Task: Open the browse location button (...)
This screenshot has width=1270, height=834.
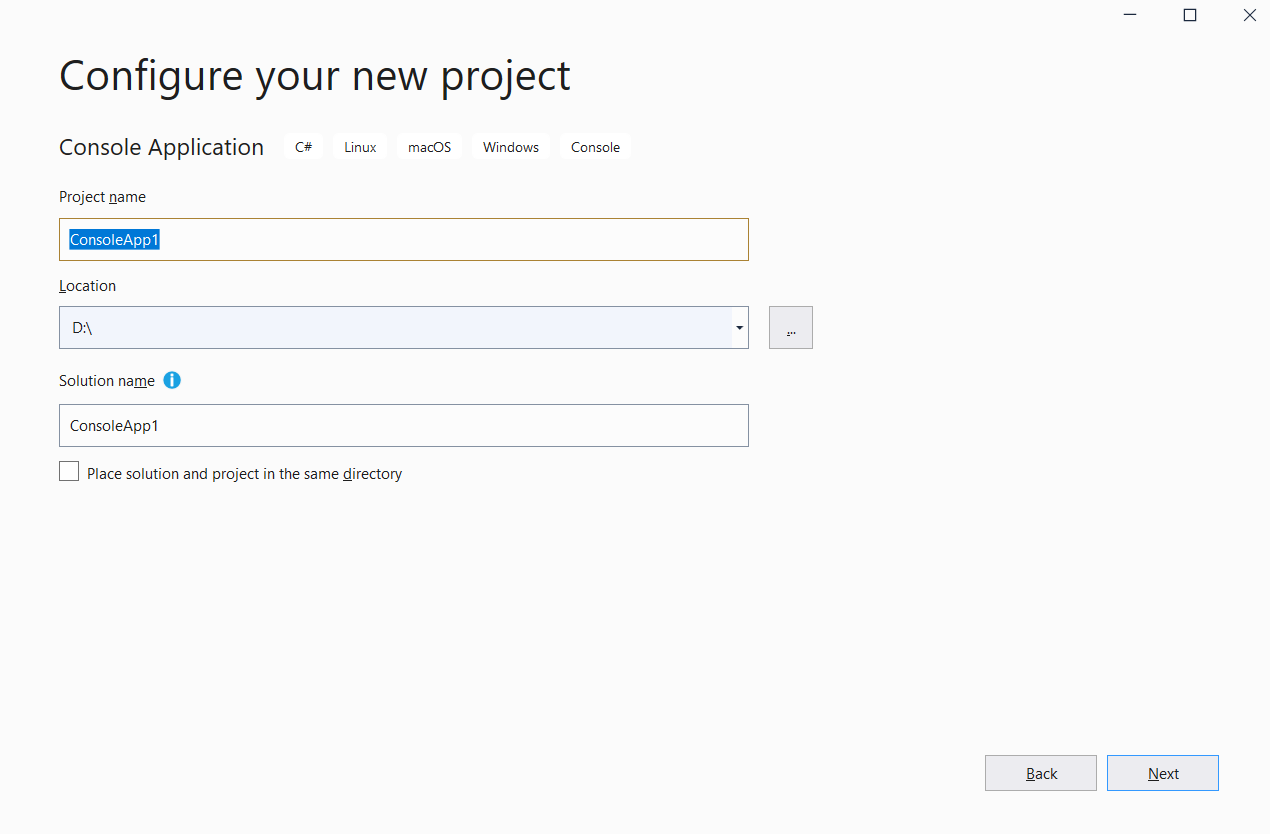Action: 790,328
